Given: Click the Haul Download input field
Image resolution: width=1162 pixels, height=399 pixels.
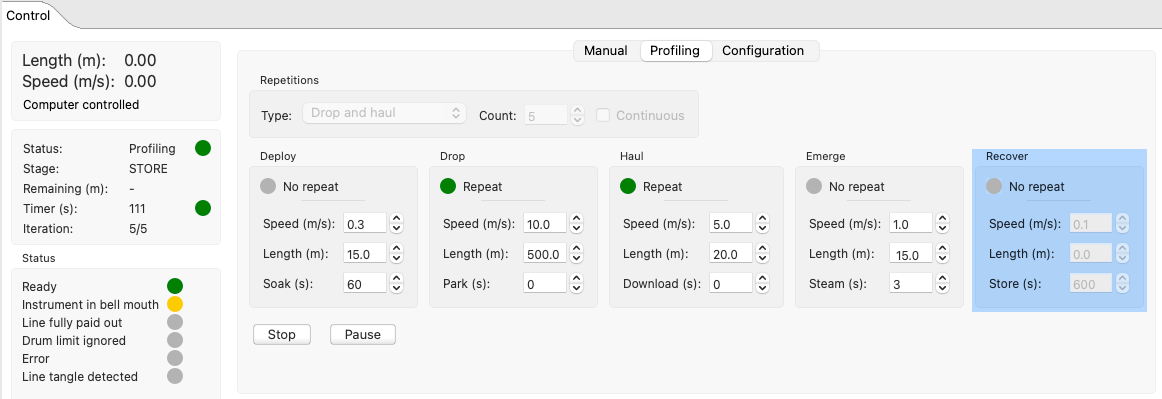Looking at the screenshot, I should [x=731, y=283].
